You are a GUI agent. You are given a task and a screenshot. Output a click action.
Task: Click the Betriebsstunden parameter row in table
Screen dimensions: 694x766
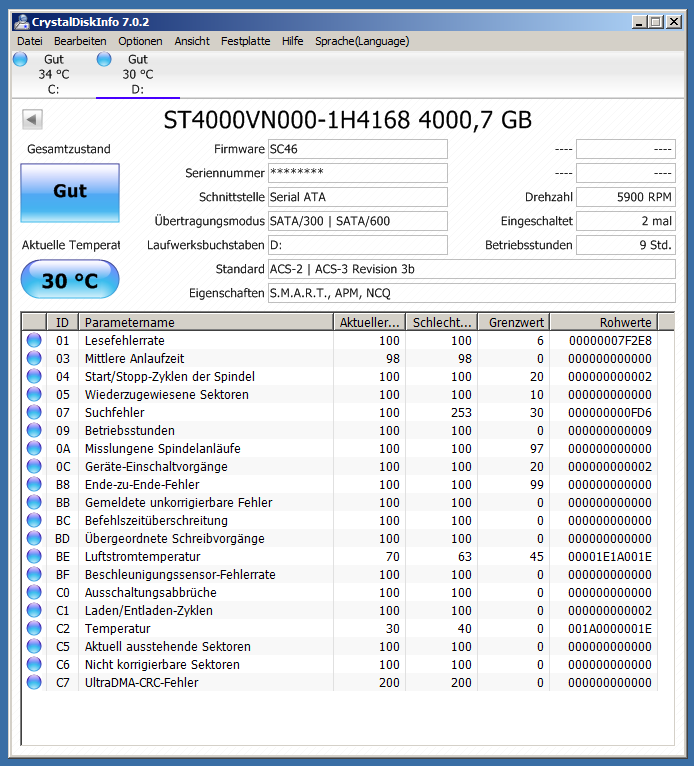[x=339, y=430]
